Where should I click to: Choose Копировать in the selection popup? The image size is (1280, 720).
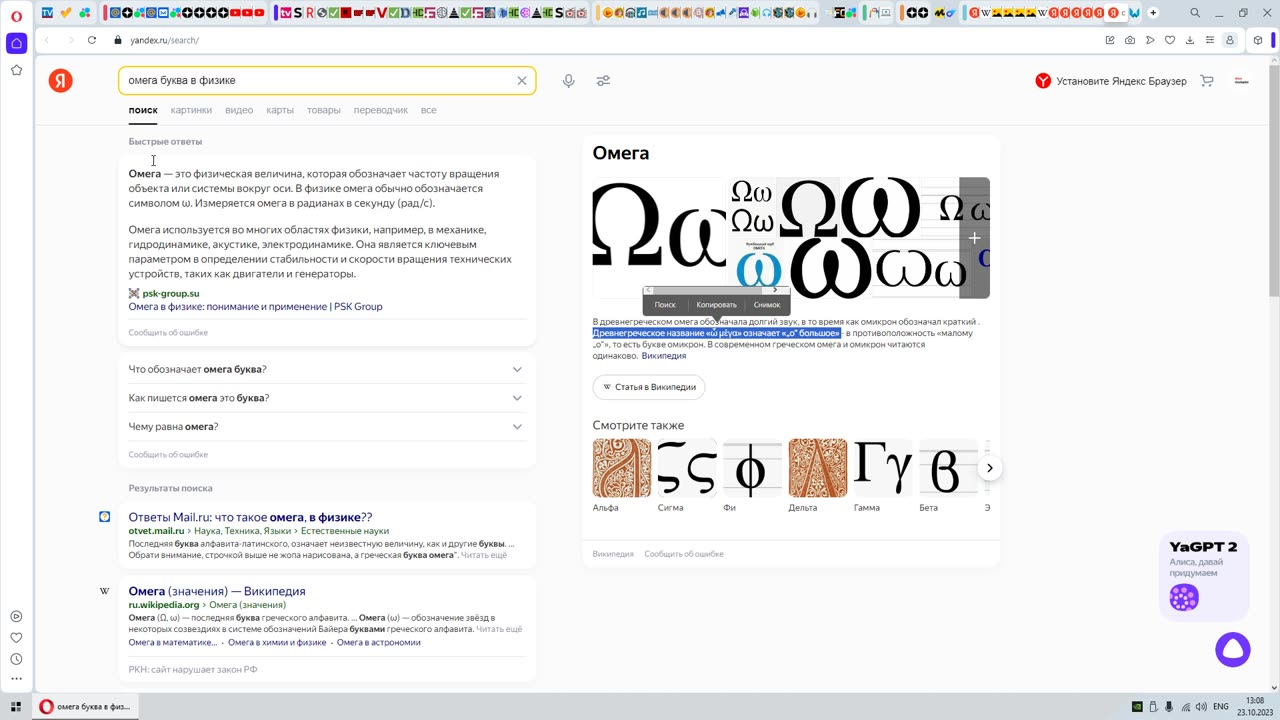point(716,305)
